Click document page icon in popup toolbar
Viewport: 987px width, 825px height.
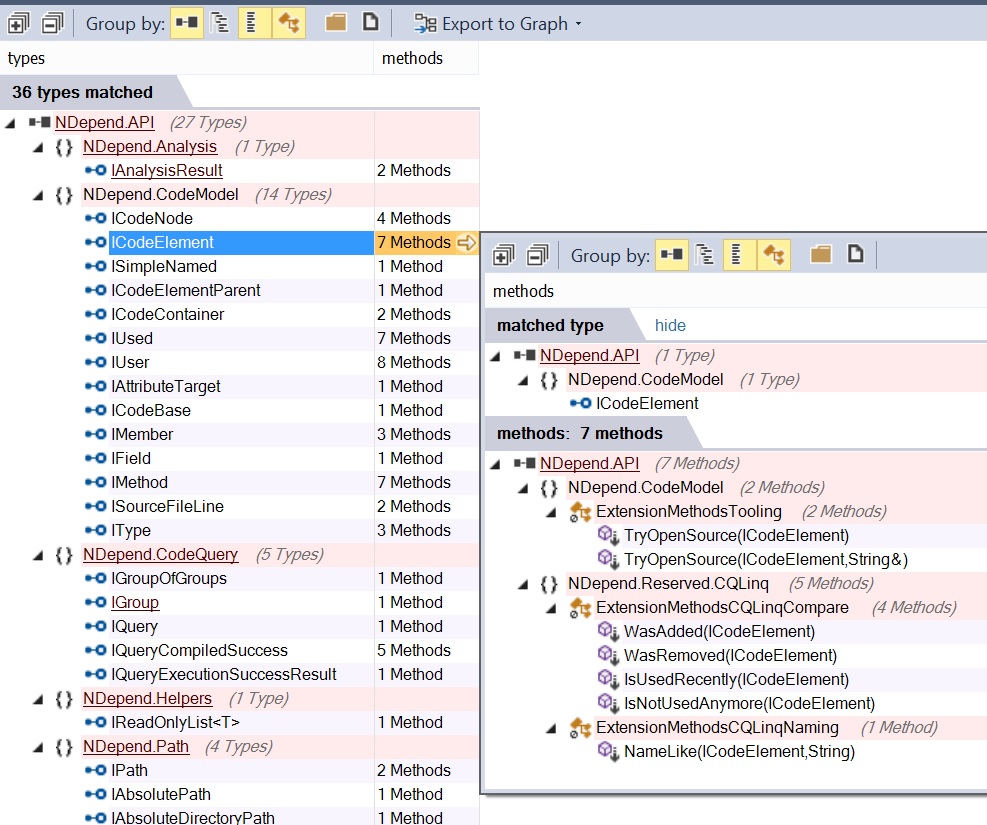[x=855, y=255]
